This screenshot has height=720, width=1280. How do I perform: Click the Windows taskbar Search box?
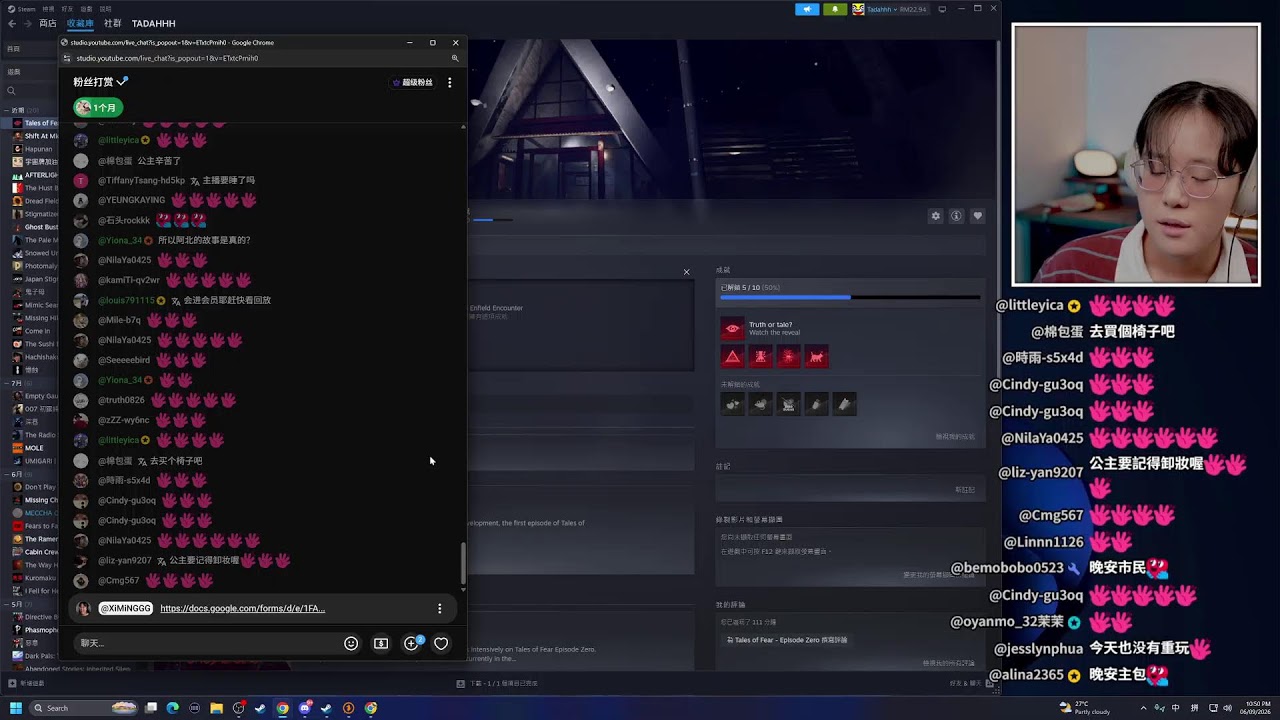pyautogui.click(x=84, y=708)
